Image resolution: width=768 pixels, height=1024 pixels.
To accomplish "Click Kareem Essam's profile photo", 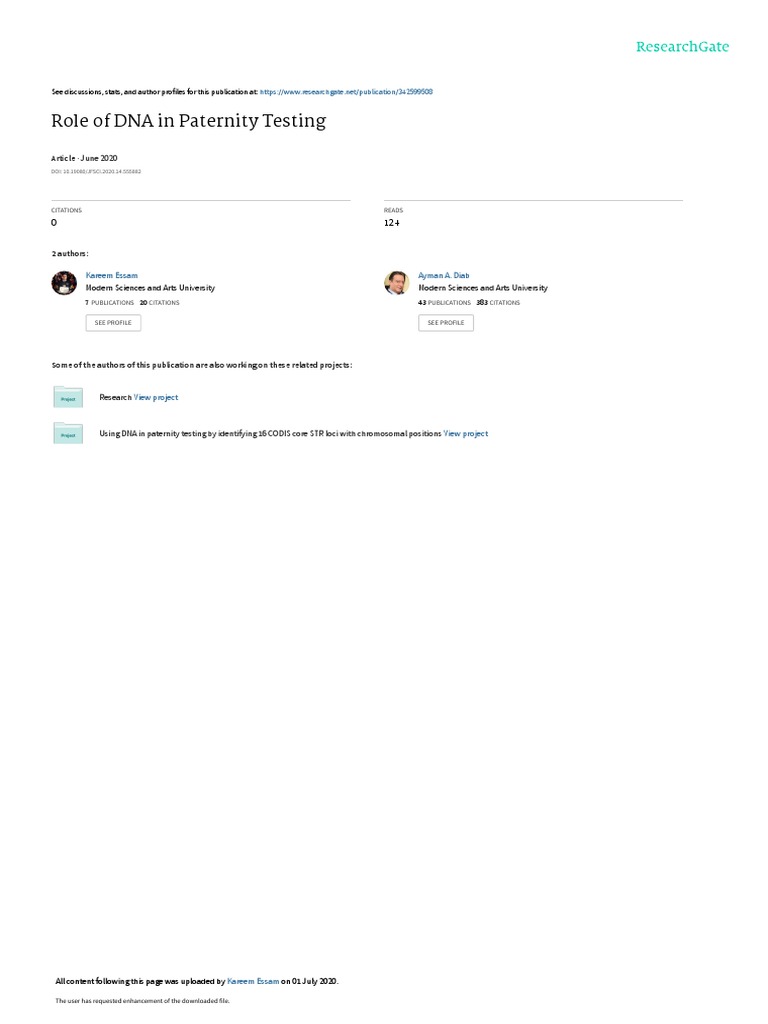I will tap(64, 283).
